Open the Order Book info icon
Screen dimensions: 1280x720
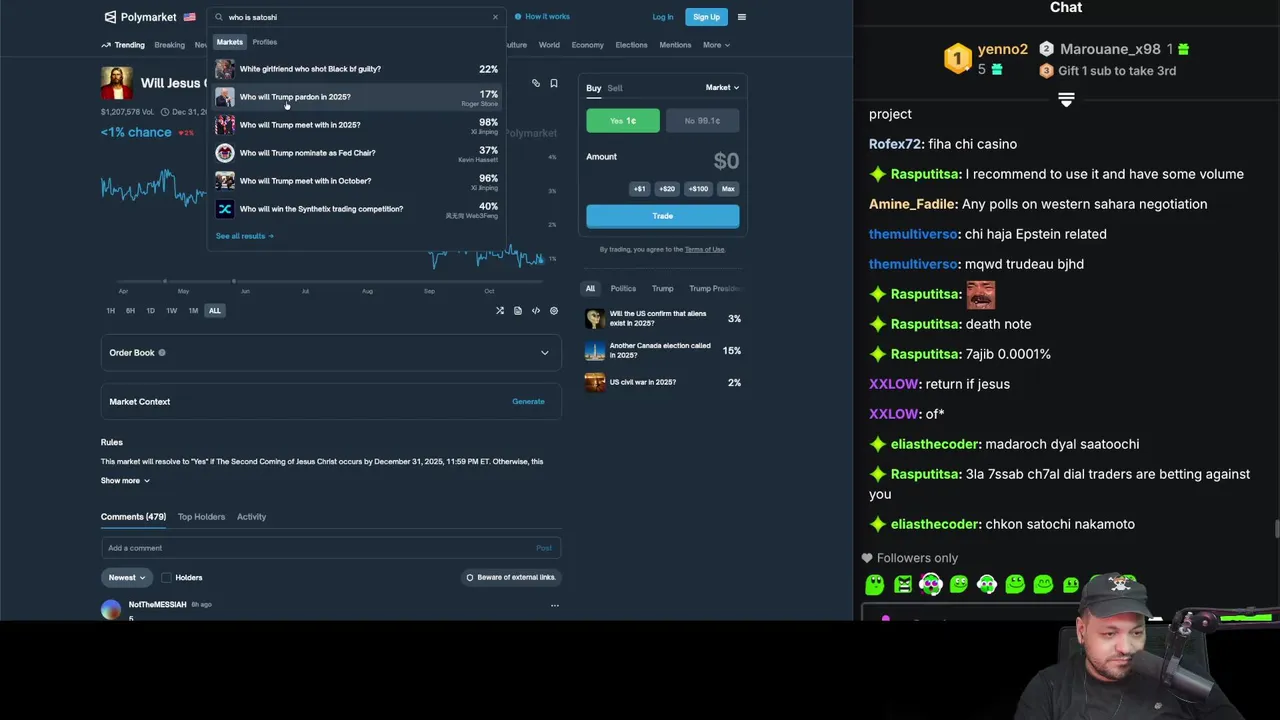coord(162,353)
